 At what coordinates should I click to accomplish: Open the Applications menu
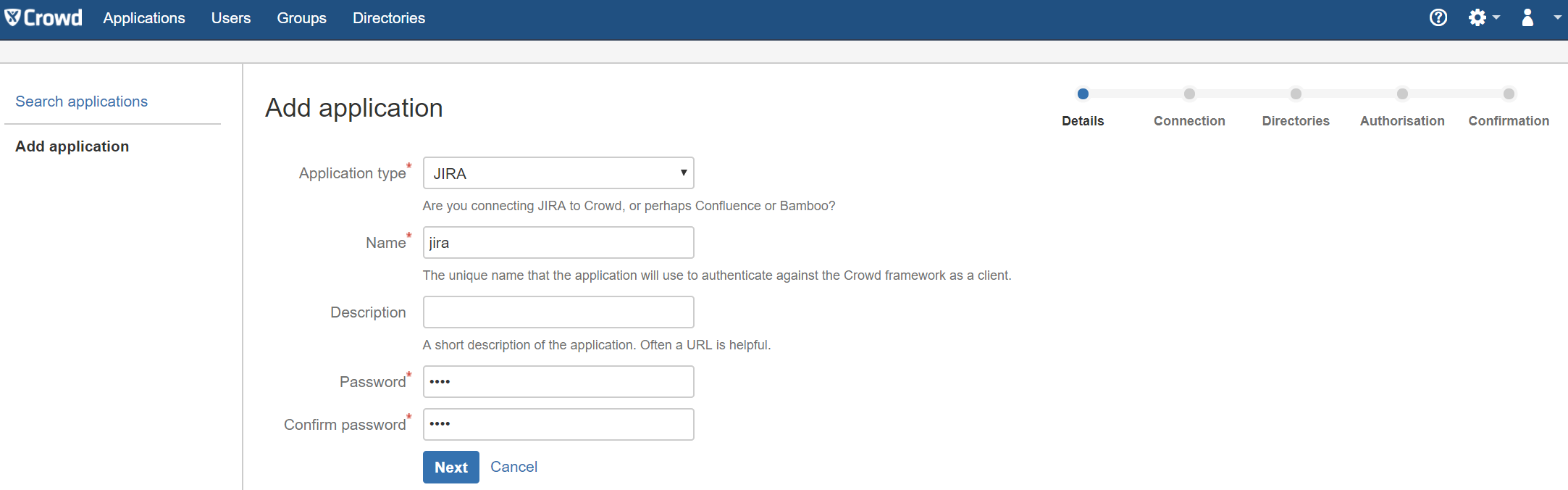tap(144, 18)
